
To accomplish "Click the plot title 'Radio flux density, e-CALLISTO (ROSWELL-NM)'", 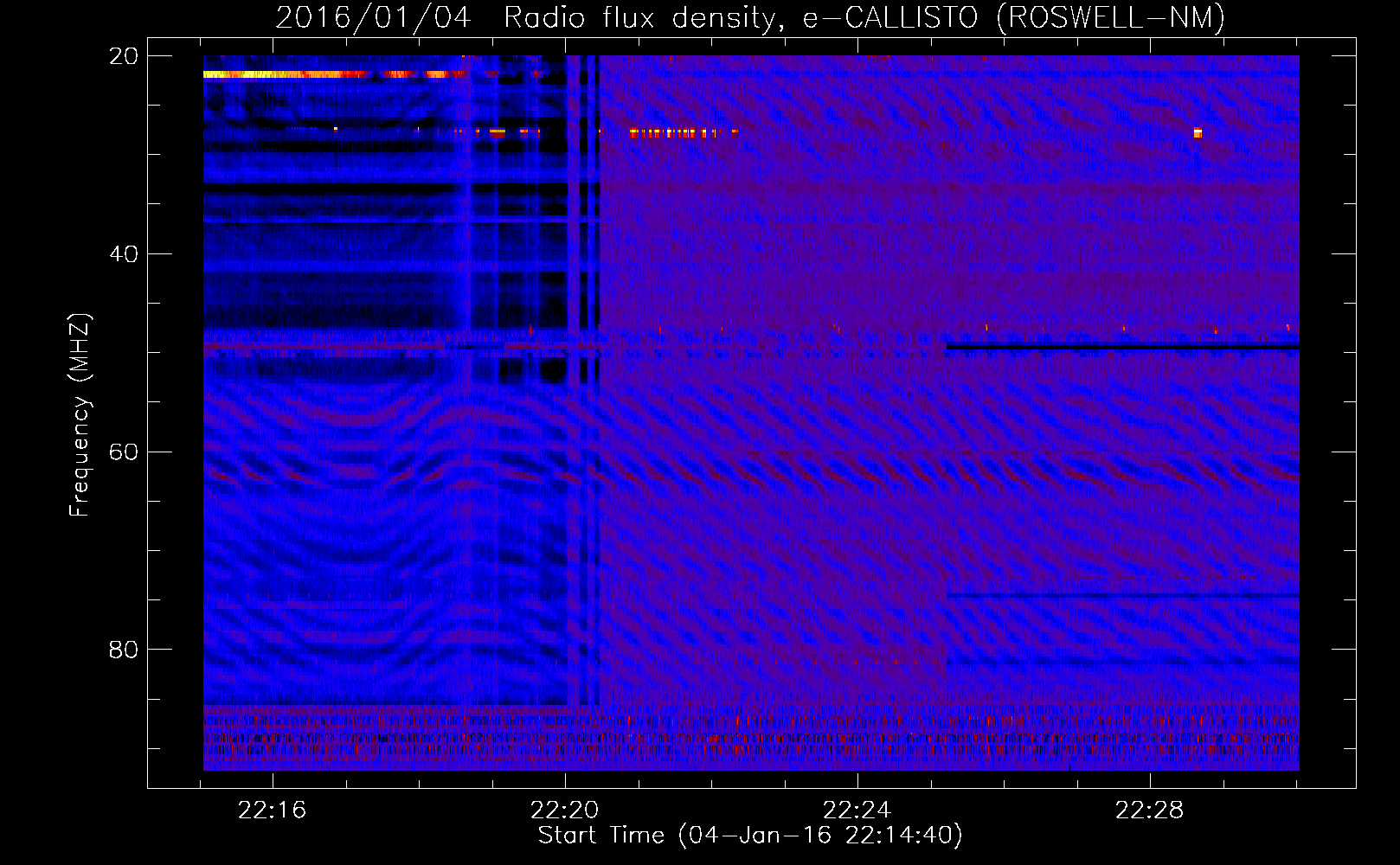I will click(864, 17).
